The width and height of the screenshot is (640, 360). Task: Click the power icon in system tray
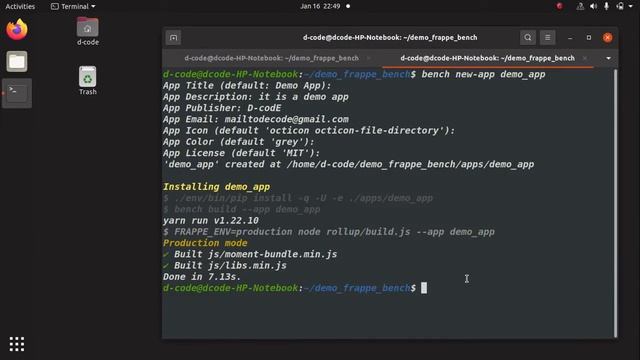[620, 6]
